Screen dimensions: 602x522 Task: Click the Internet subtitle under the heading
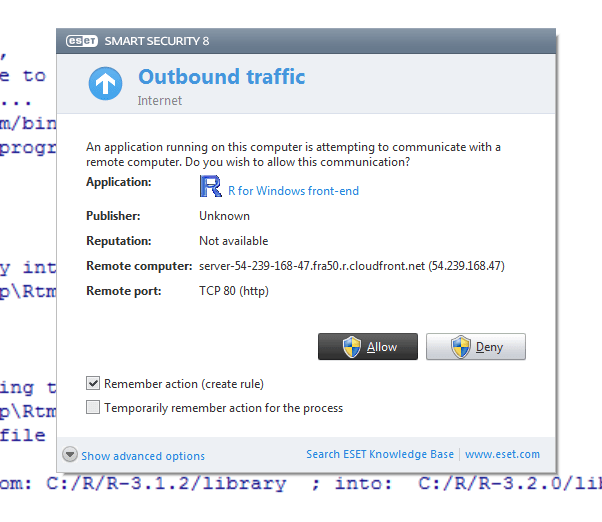(160, 101)
